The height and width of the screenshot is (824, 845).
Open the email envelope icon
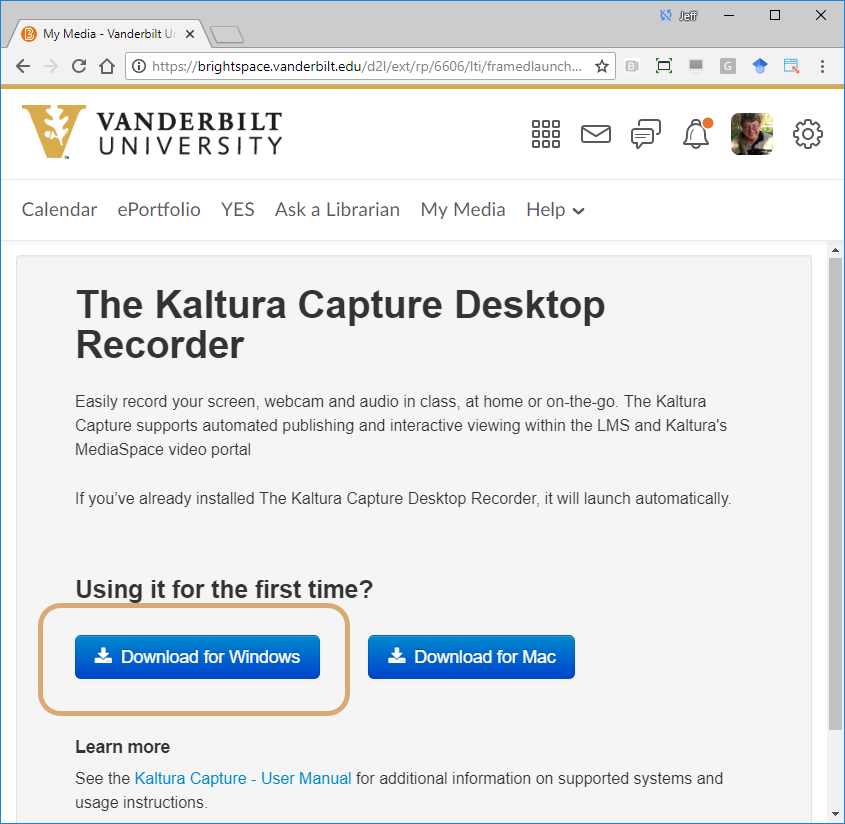[x=596, y=134]
